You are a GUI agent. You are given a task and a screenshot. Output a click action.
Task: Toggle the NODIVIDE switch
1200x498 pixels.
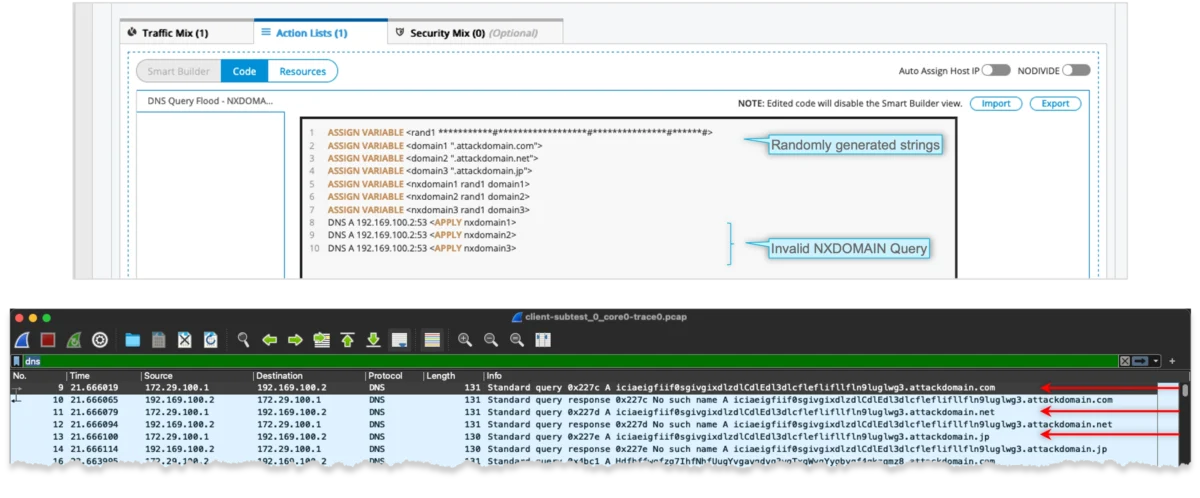(x=1075, y=70)
